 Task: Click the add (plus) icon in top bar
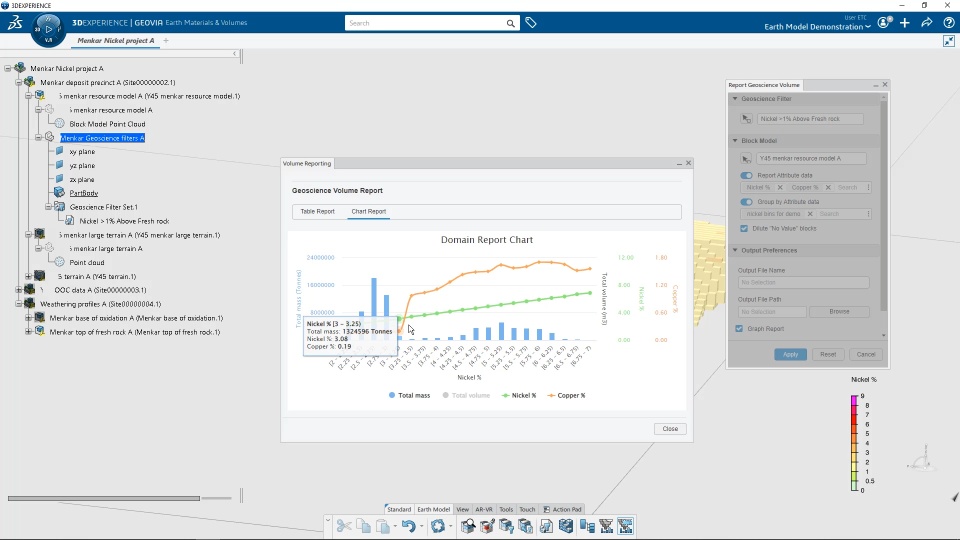[905, 23]
